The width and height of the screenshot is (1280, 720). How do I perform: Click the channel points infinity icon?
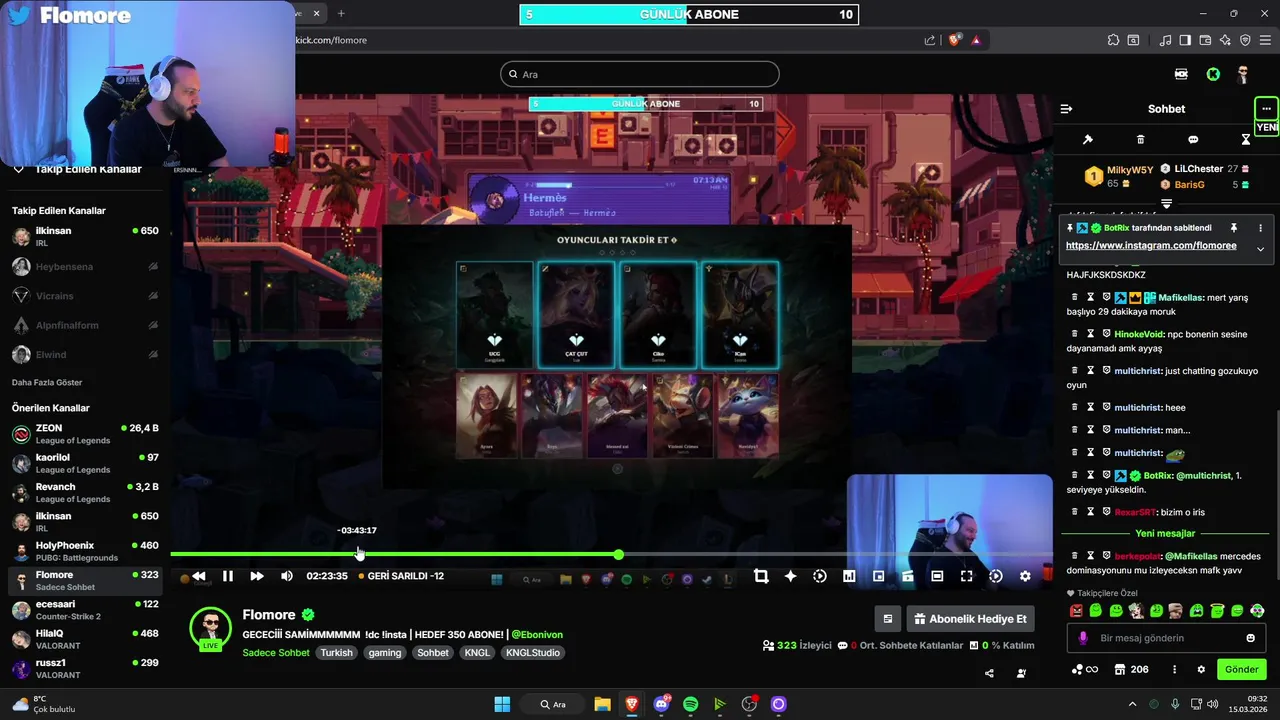point(1085,670)
